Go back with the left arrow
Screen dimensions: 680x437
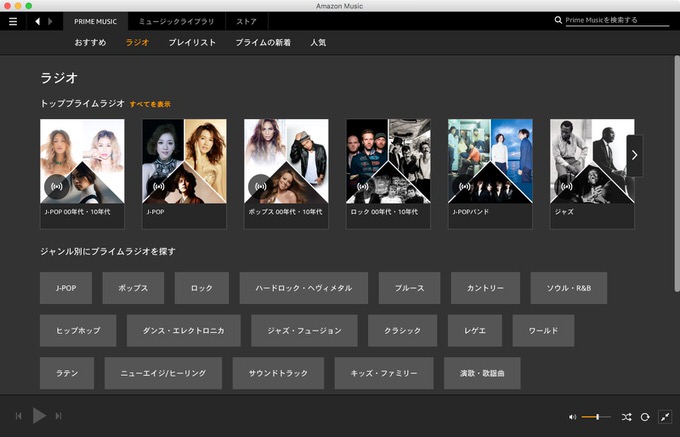coord(38,21)
